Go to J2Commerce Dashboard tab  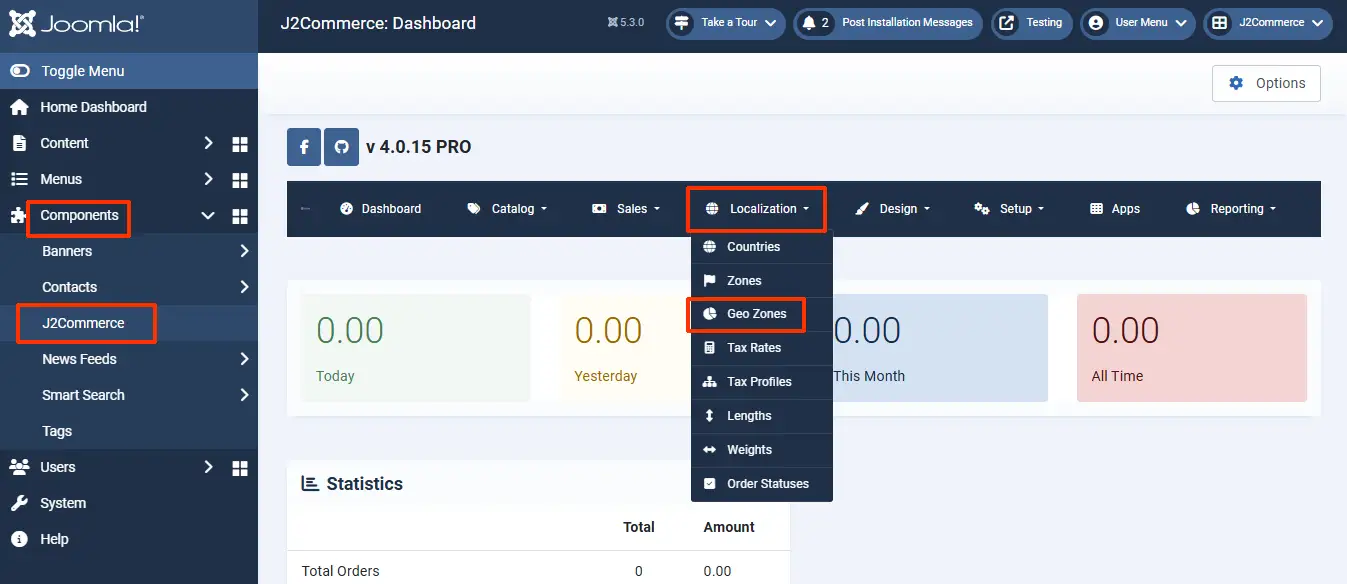380,209
